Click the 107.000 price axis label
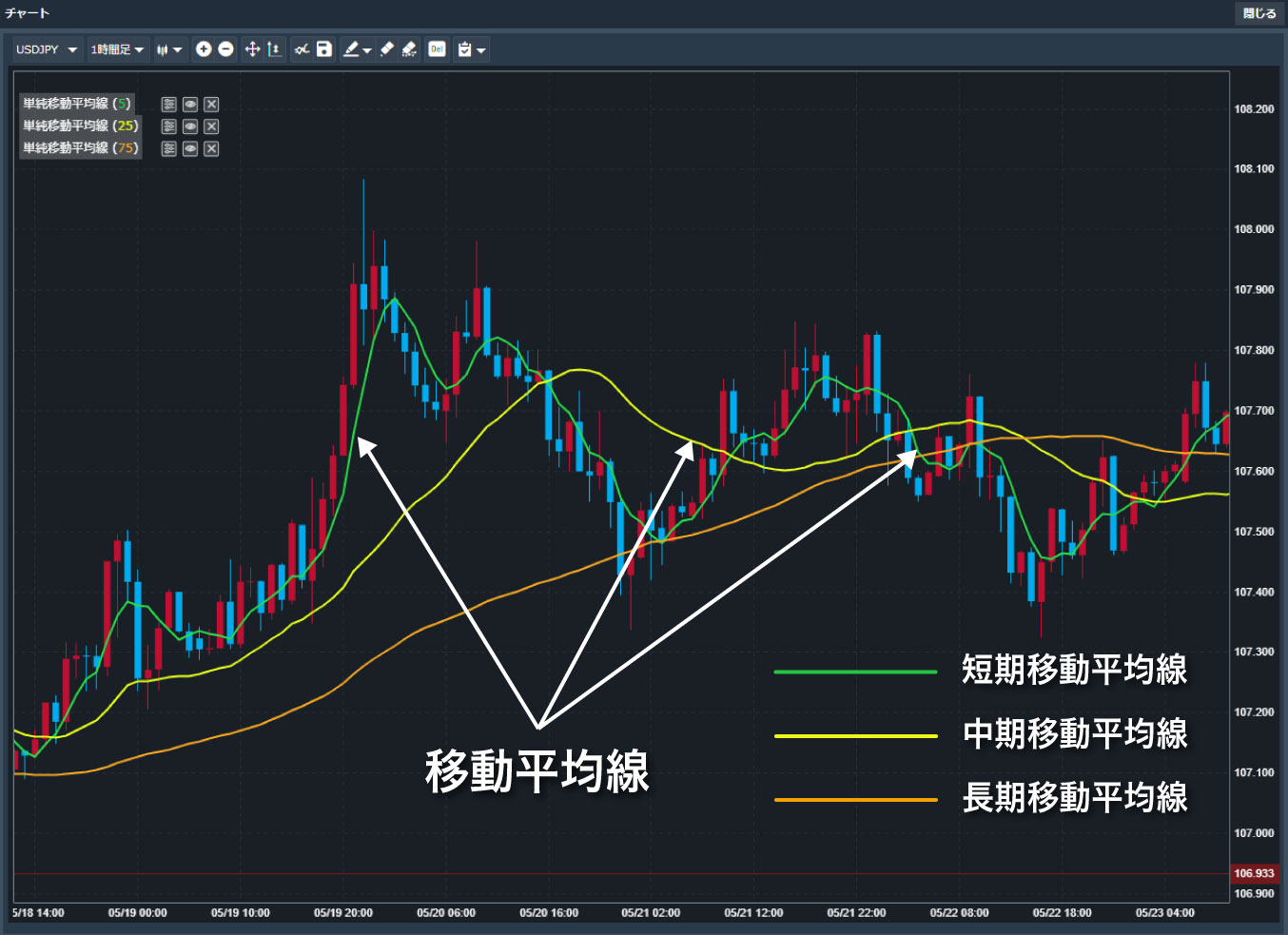The image size is (1288, 935). (1254, 833)
